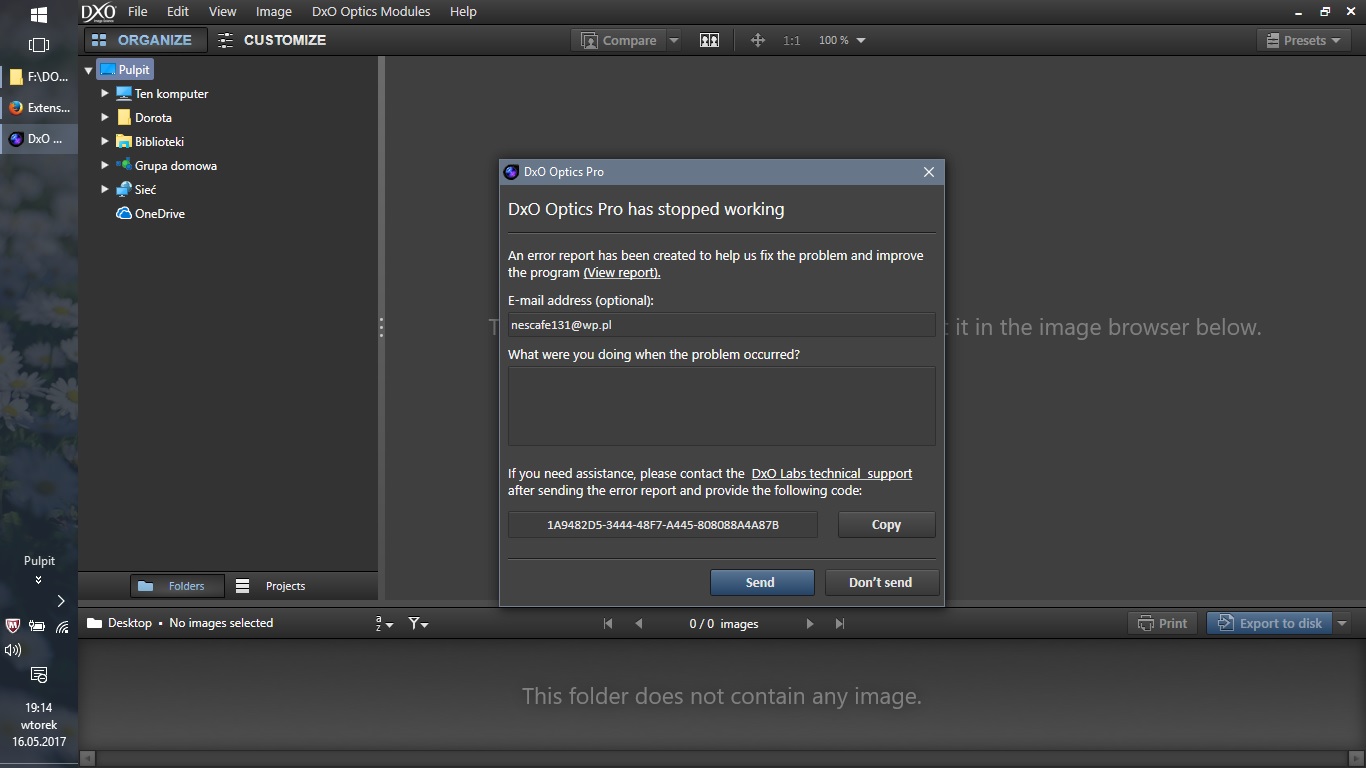Open the 100 % zoom level dropdown
This screenshot has width=1366, height=768.
[x=842, y=40]
